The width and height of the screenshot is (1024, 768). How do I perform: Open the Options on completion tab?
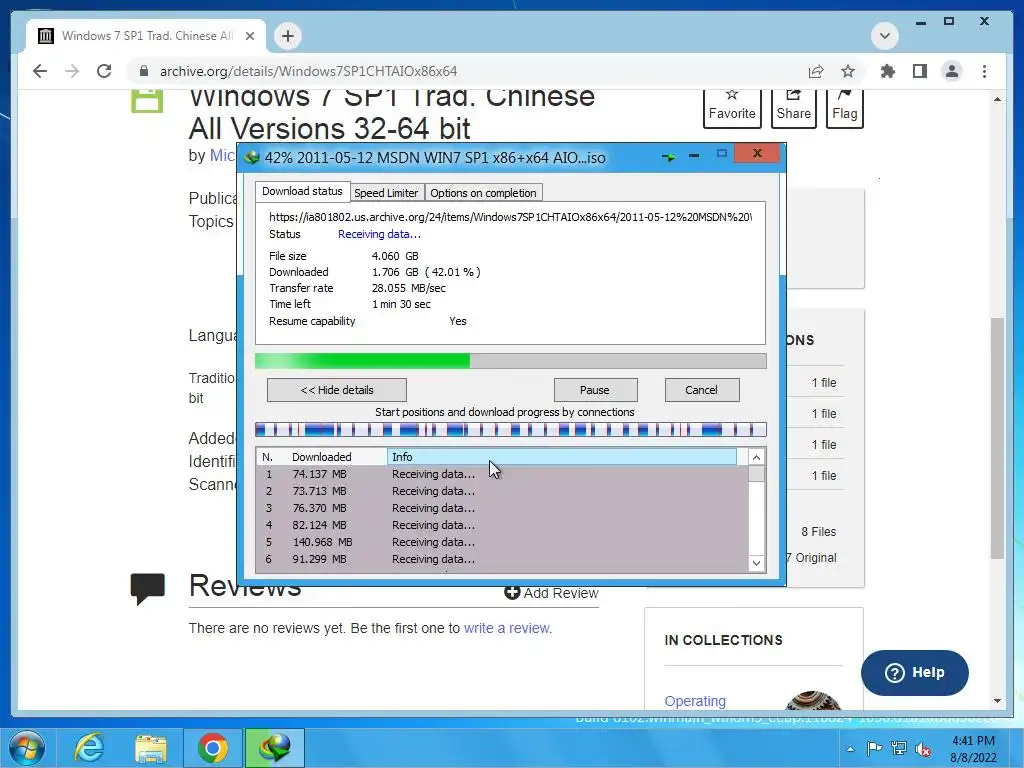coord(483,193)
